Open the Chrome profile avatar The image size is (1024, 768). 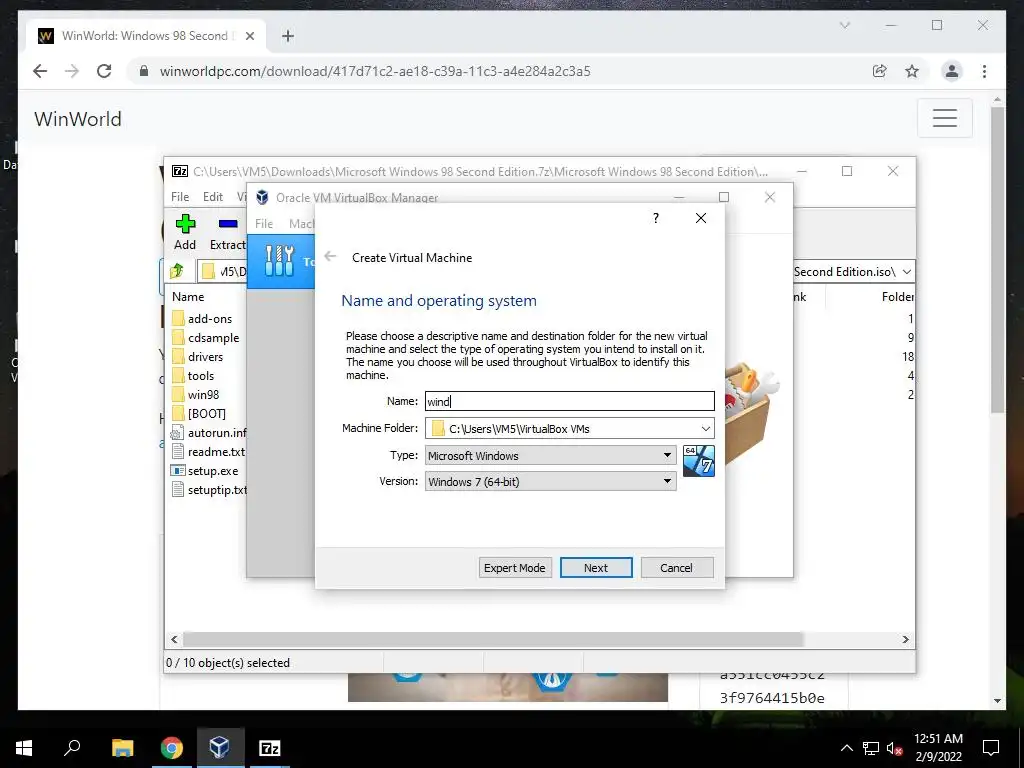pyautogui.click(x=952, y=71)
